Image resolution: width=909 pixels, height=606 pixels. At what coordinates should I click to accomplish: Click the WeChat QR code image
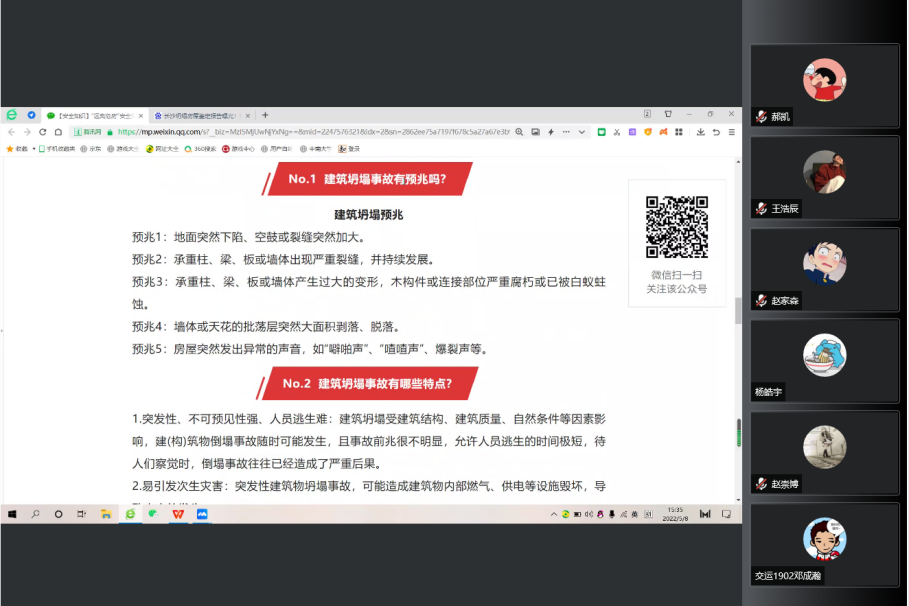coord(676,227)
